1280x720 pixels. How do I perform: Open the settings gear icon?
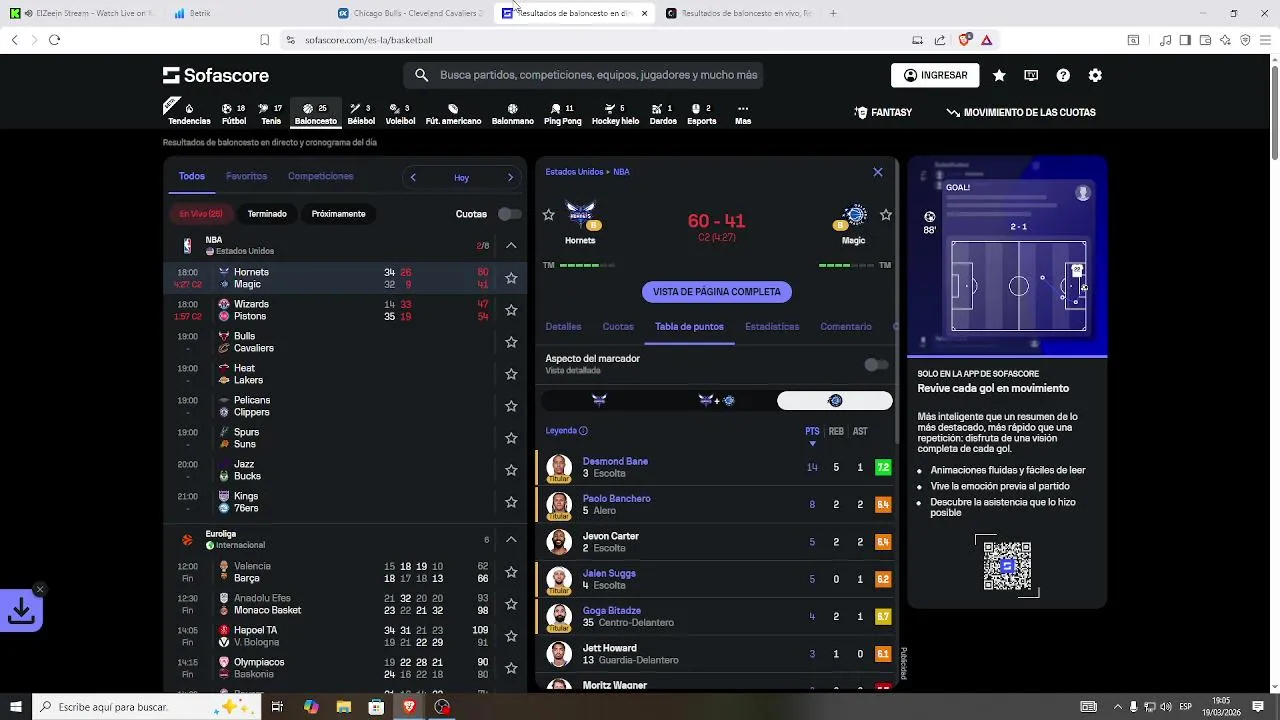[1095, 75]
